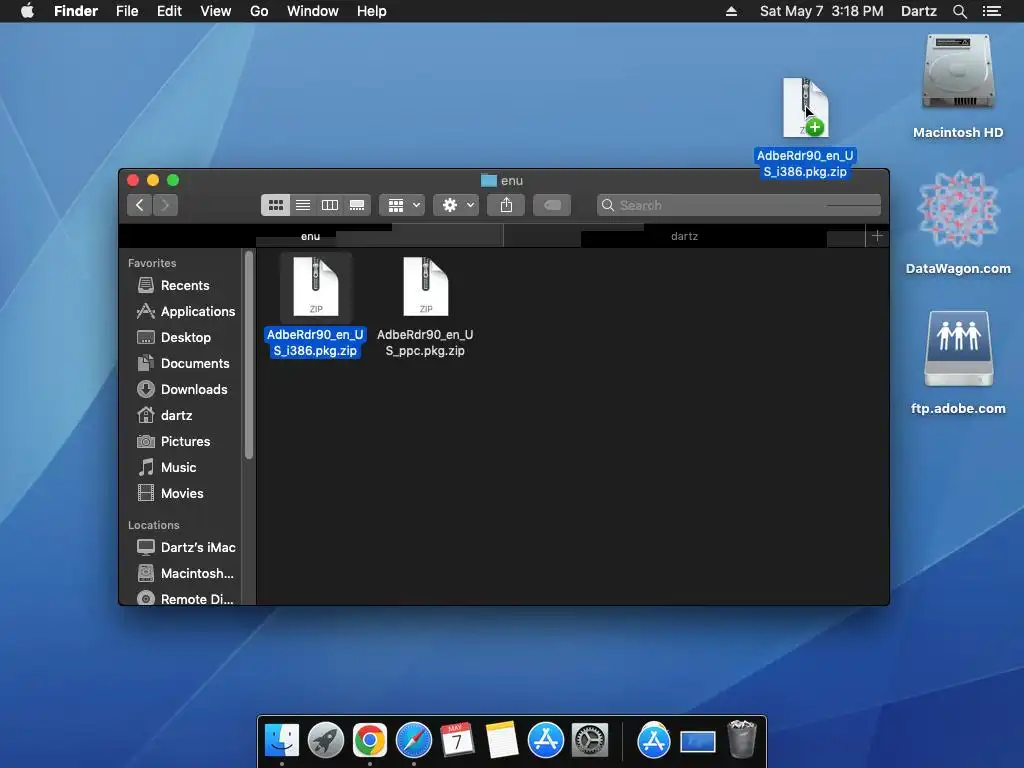Screen dimensions: 1024x768
Task: Go back in the Finder window
Action: (x=140, y=205)
